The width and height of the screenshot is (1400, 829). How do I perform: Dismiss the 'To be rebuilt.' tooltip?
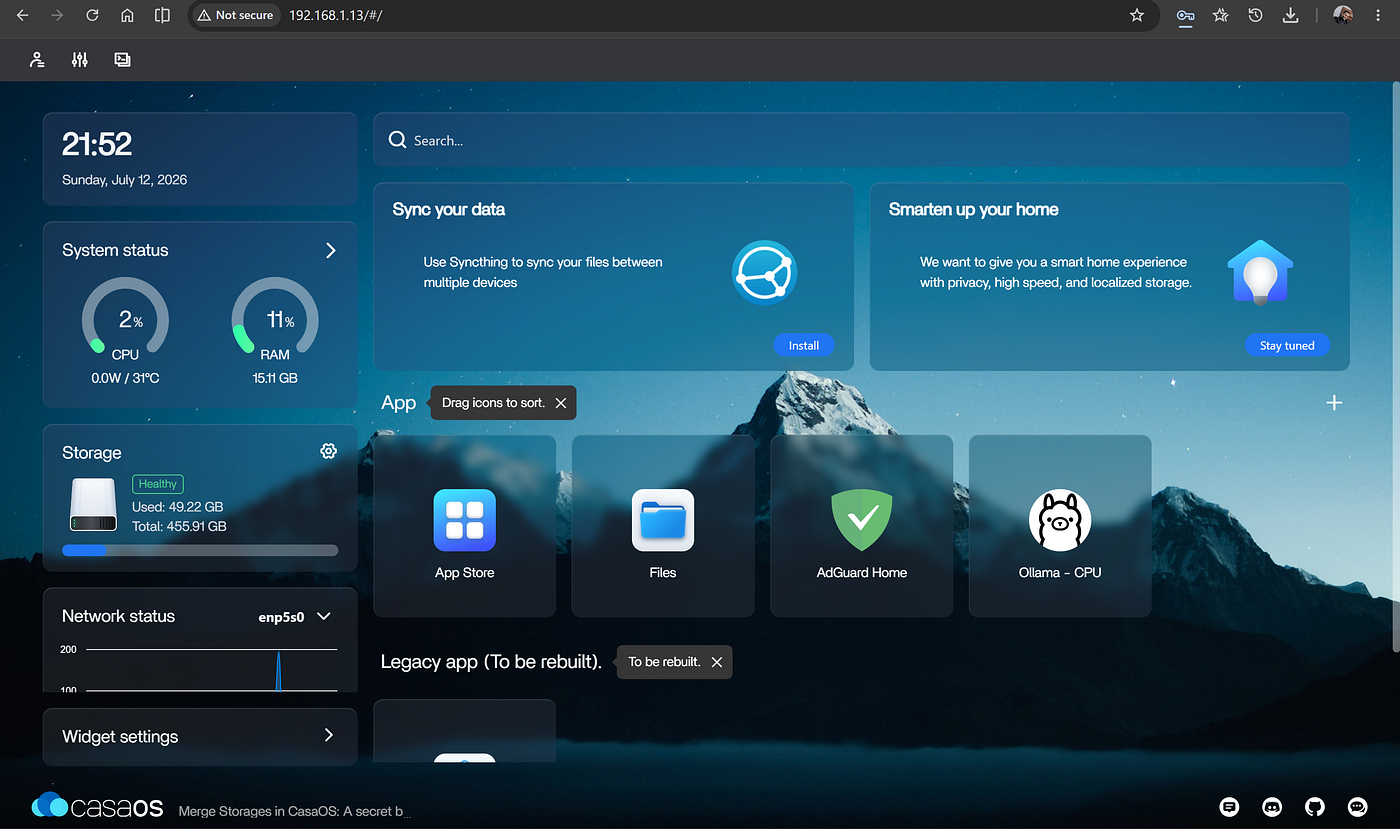coord(717,662)
